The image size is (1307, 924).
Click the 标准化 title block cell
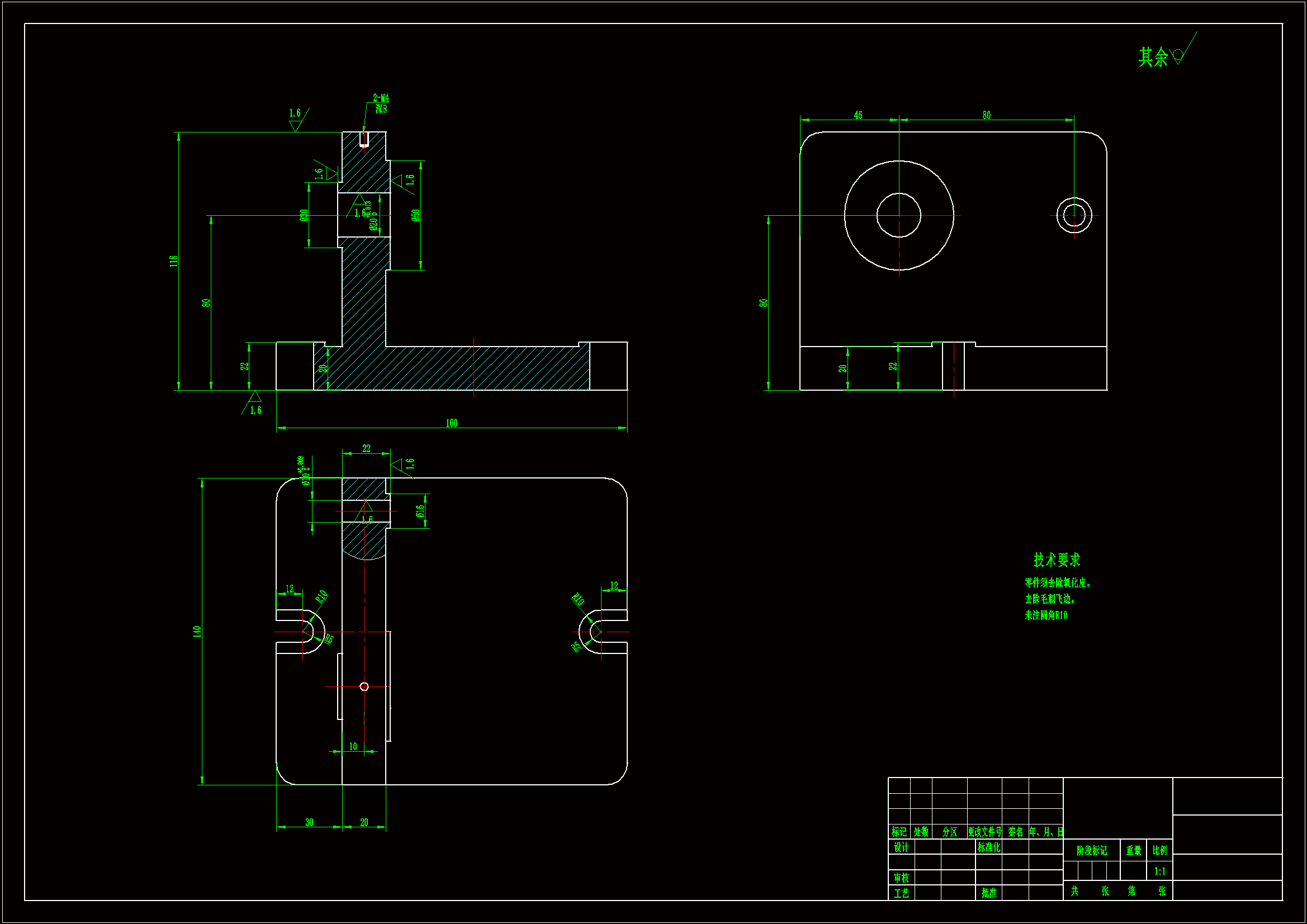click(x=989, y=847)
